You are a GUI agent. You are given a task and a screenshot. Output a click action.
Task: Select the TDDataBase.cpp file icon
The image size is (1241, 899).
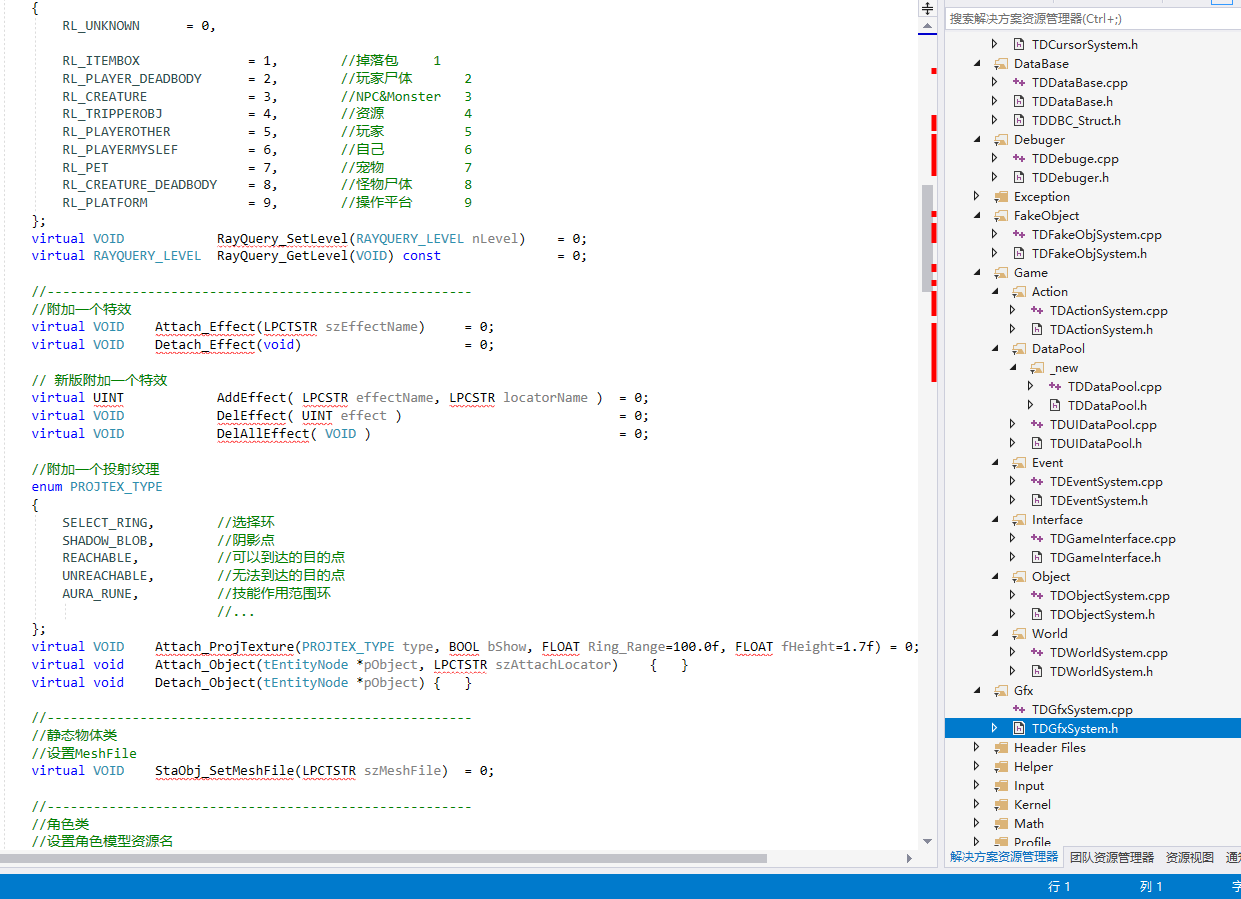pyautogui.click(x=1019, y=83)
